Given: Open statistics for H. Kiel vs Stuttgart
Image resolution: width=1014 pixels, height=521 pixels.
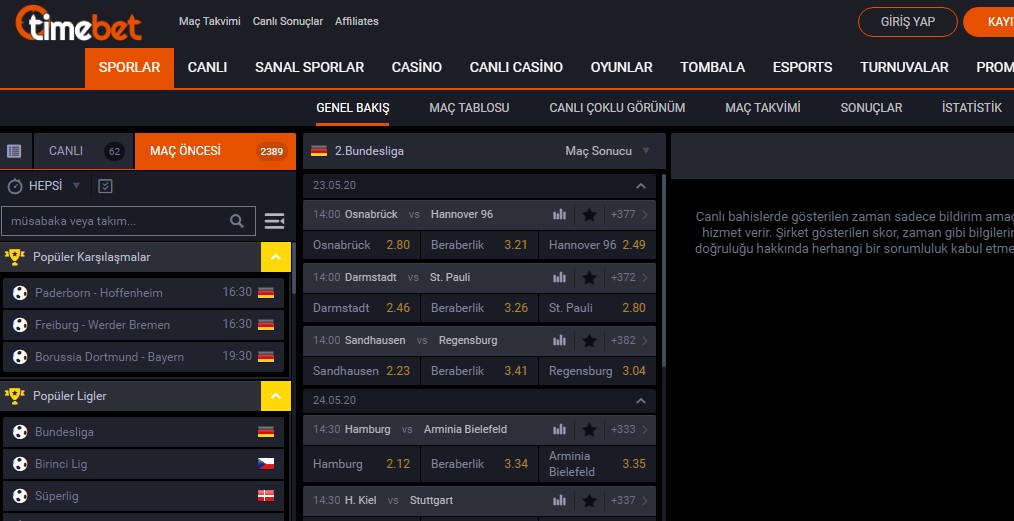Looking at the screenshot, I should pyautogui.click(x=559, y=501).
